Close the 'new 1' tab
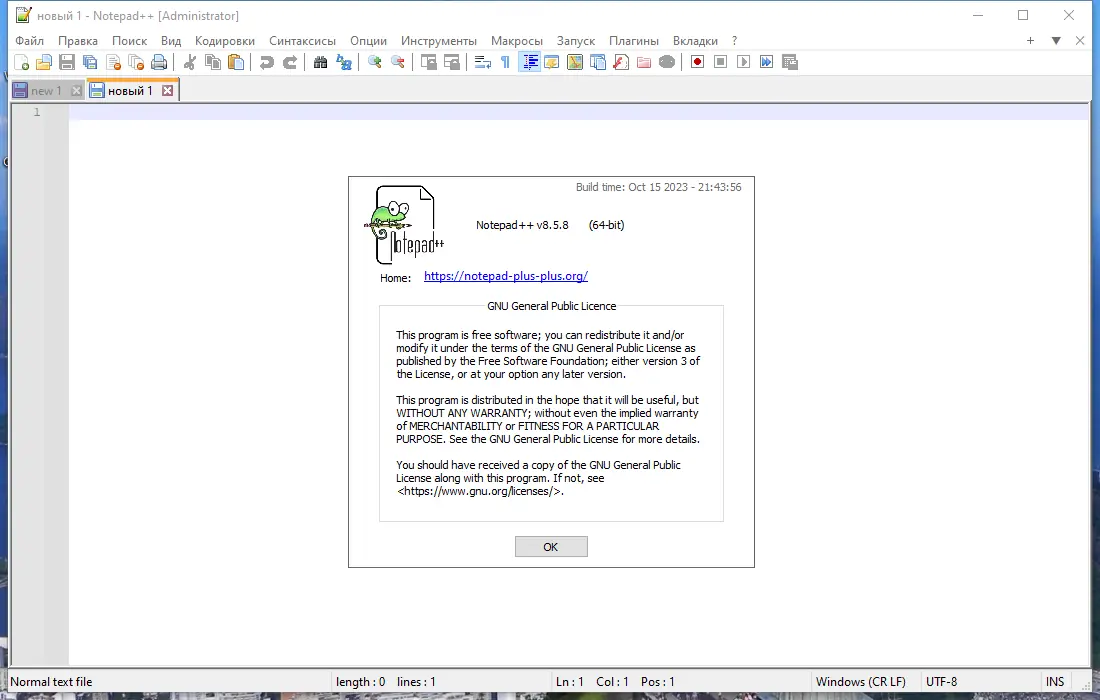Screen dimensions: 1100x700 (76, 90)
